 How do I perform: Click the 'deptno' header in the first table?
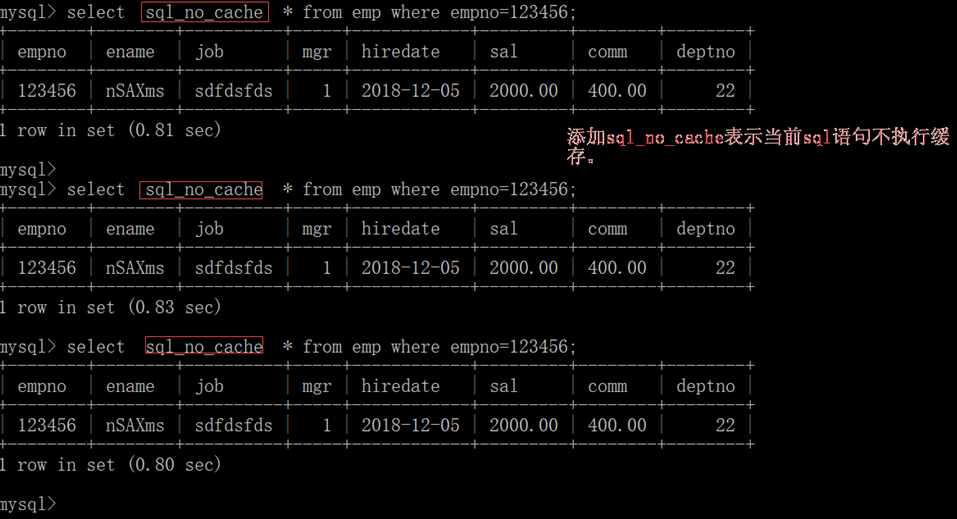pyautogui.click(x=705, y=52)
